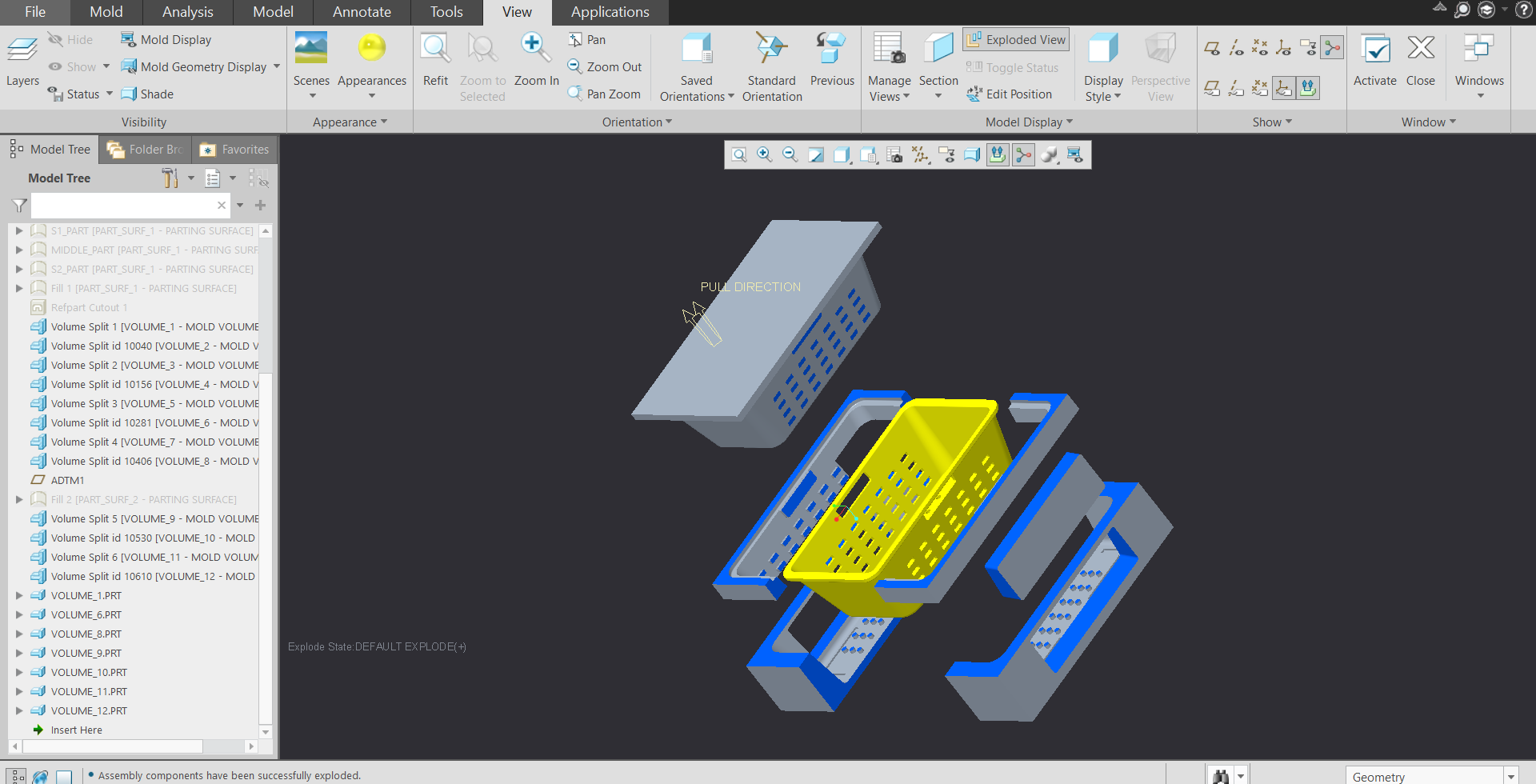Image resolution: width=1536 pixels, height=784 pixels.
Task: Open the Geometry selection filter dropdown
Action: tap(1510, 777)
